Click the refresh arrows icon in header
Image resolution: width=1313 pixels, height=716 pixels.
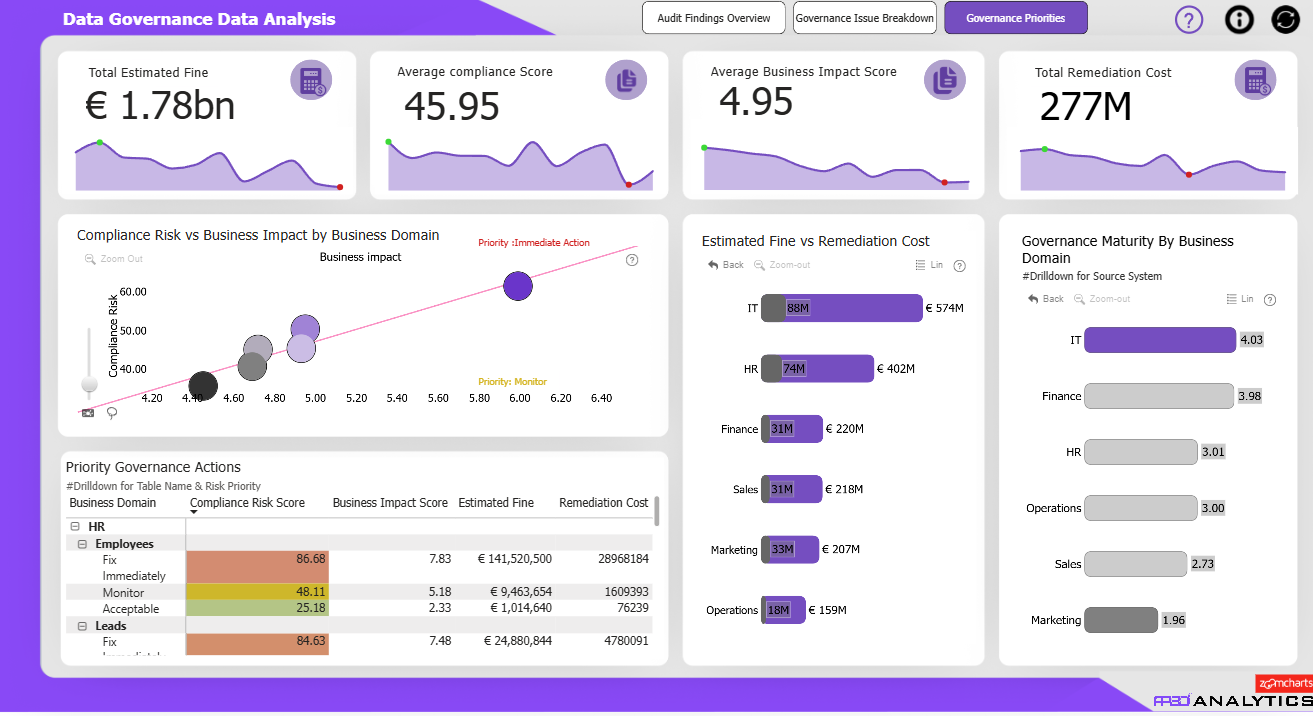[x=1285, y=19]
